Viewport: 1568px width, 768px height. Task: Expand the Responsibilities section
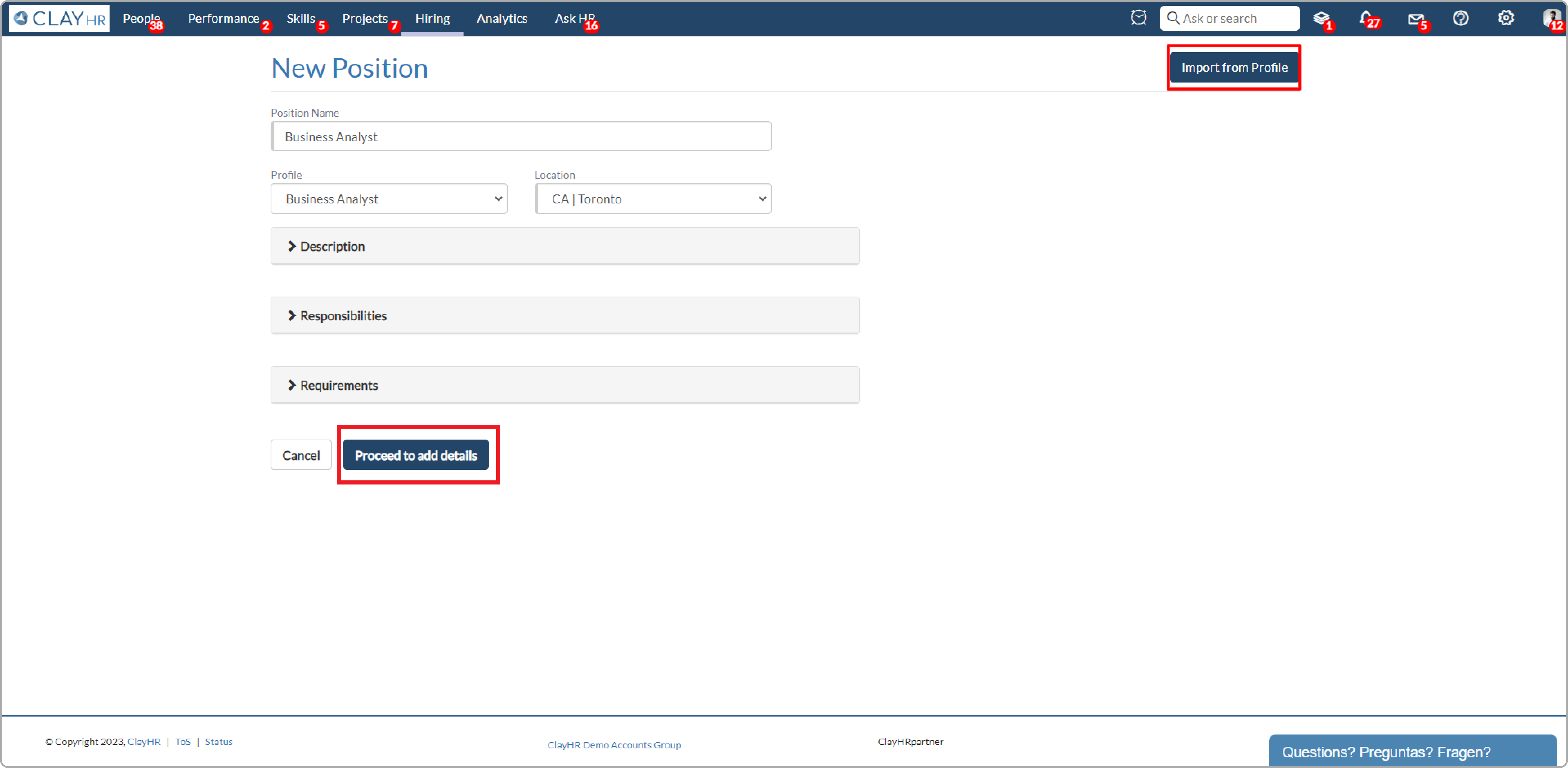coord(343,315)
